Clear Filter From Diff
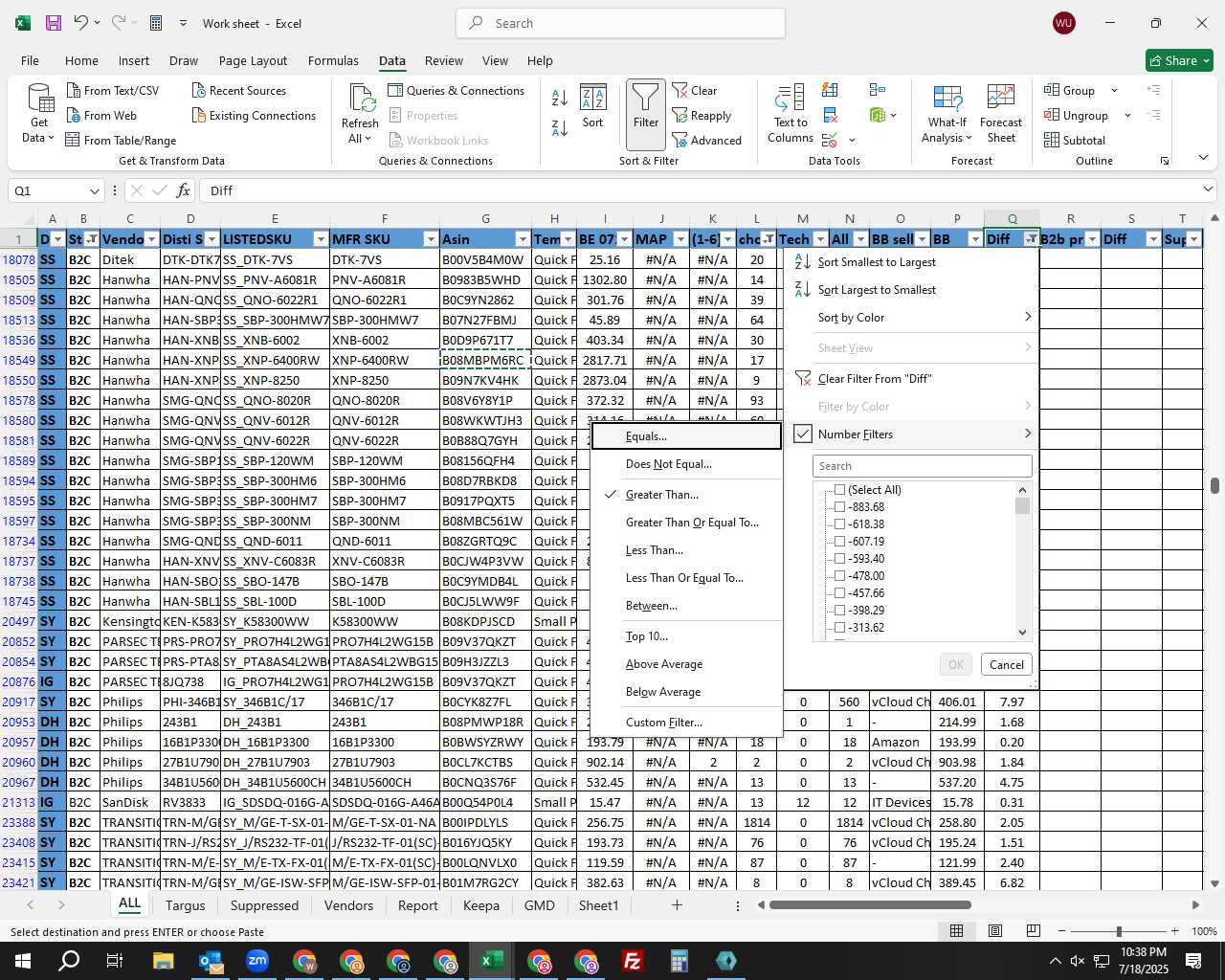This screenshot has height=980, width=1225. 912,379
